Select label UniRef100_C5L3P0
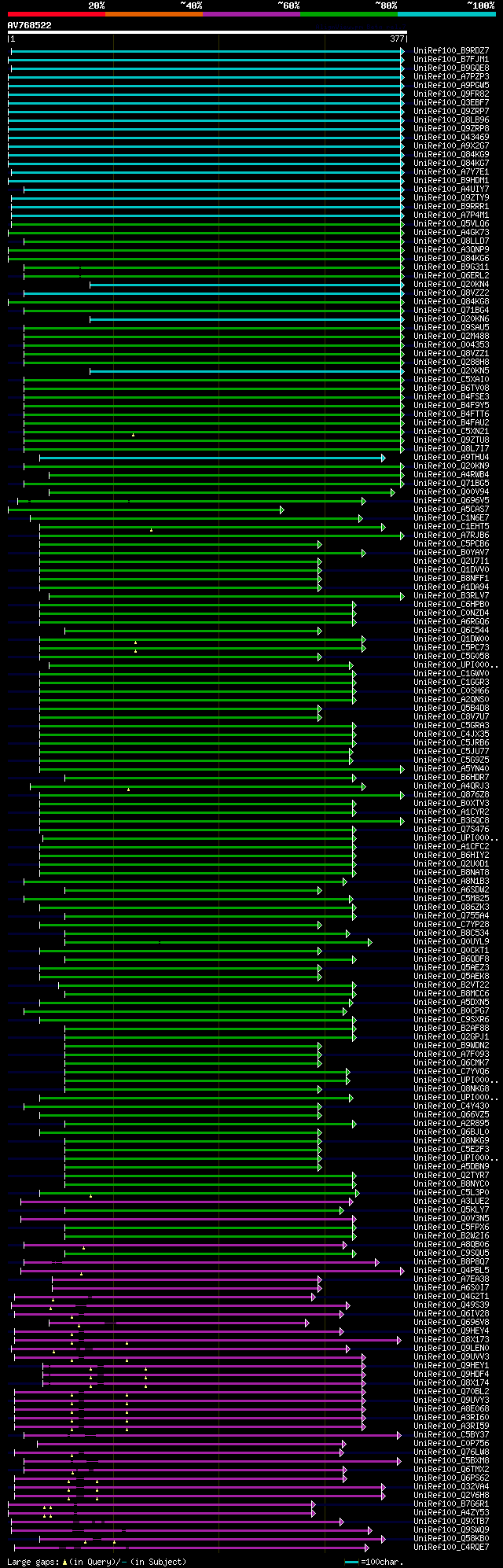The width and height of the screenshot is (503, 1568). [451, 1193]
